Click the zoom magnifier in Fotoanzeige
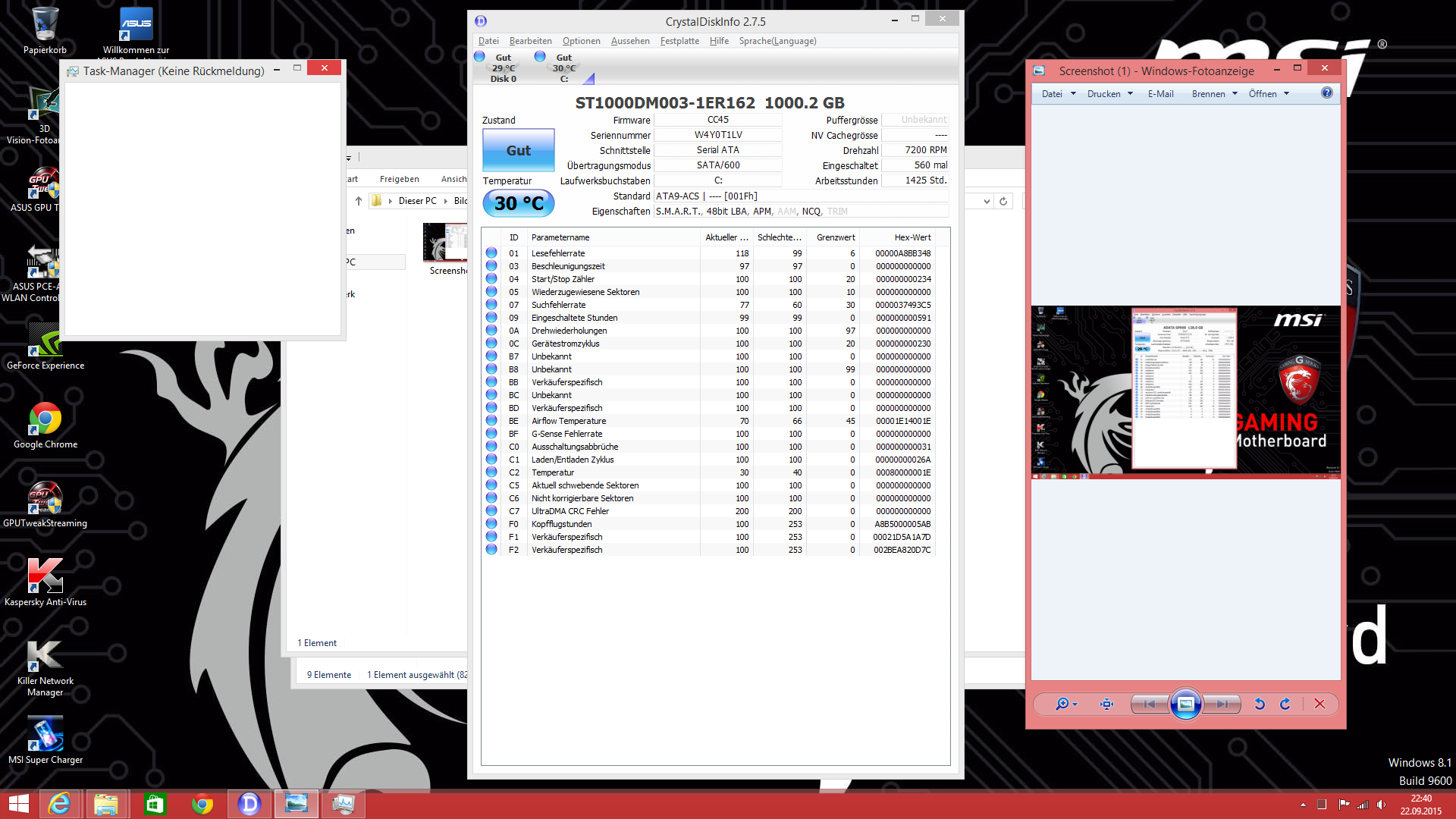 pyautogui.click(x=1062, y=704)
